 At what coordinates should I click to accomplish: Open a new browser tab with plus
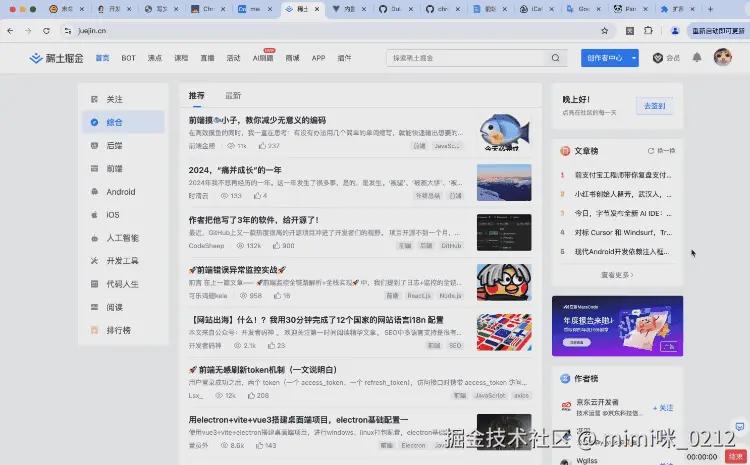pos(710,9)
